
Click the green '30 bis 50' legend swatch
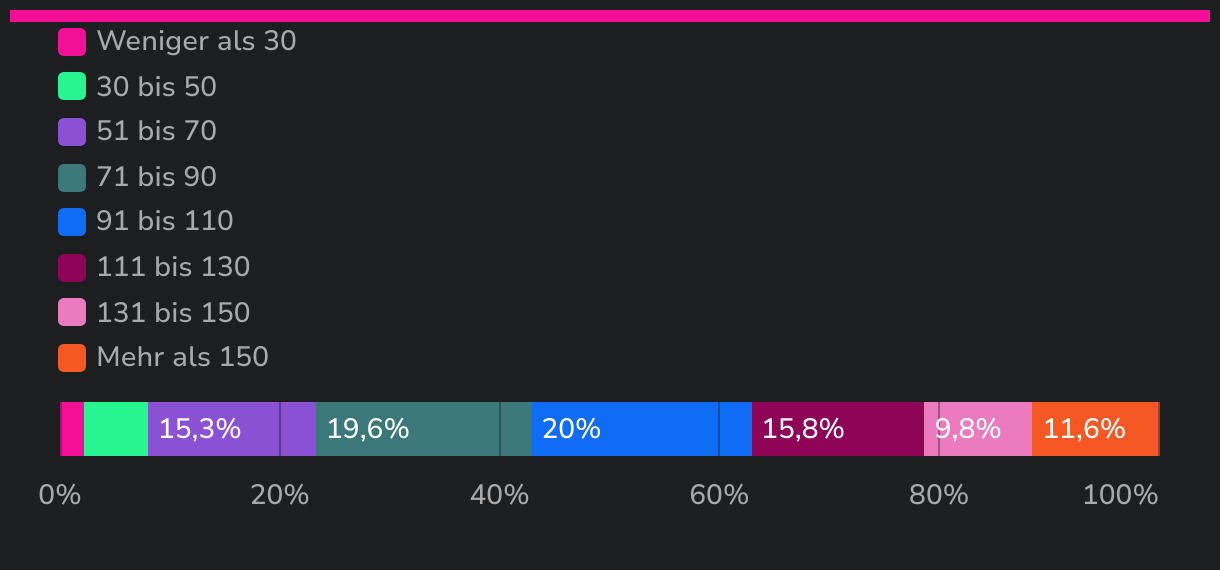[x=72, y=87]
